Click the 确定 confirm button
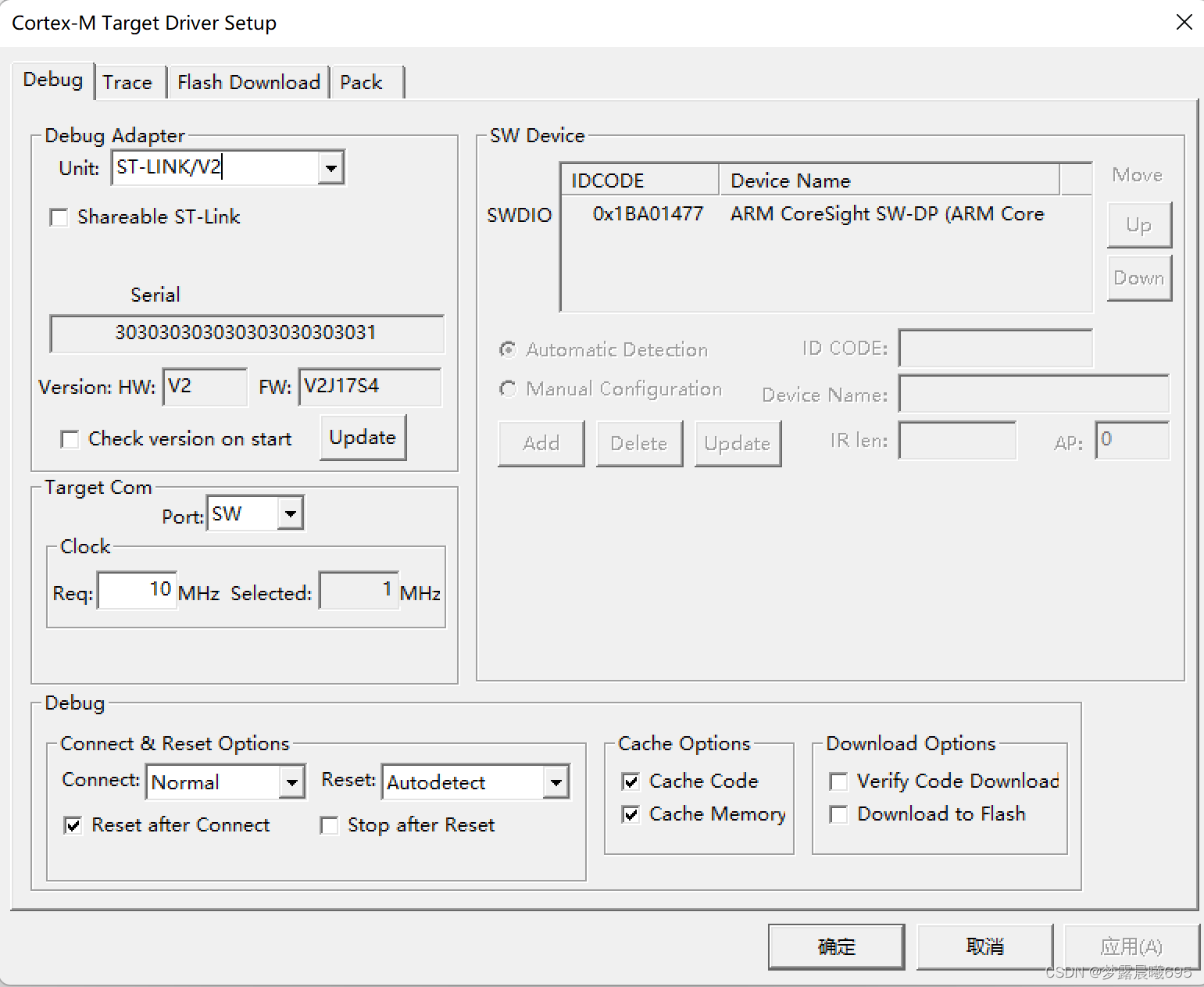This screenshot has height=987, width=1204. [835, 946]
